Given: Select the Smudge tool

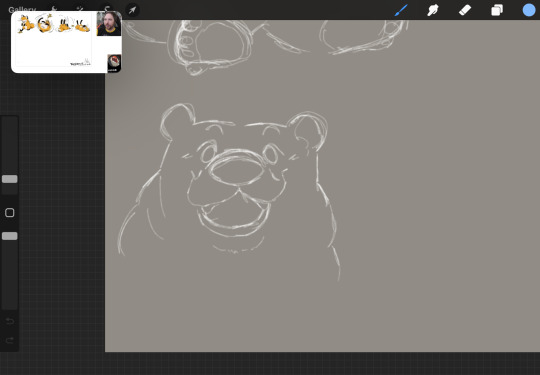Looking at the screenshot, I should click(433, 10).
